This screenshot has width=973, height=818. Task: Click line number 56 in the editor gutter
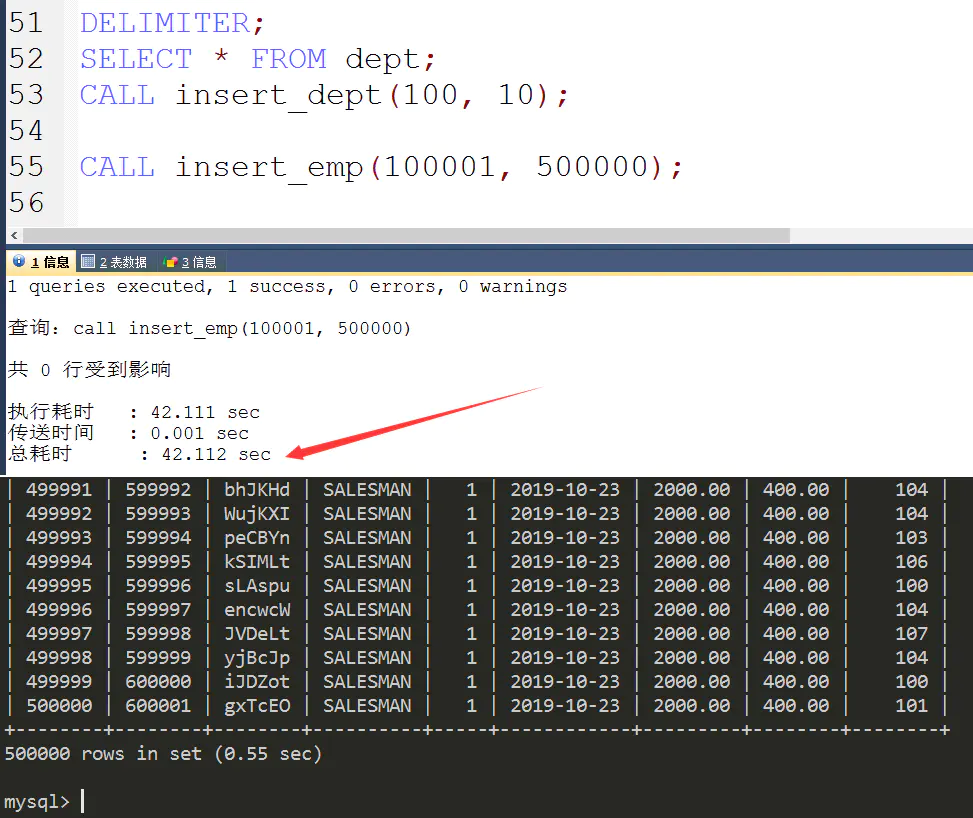tap(25, 202)
